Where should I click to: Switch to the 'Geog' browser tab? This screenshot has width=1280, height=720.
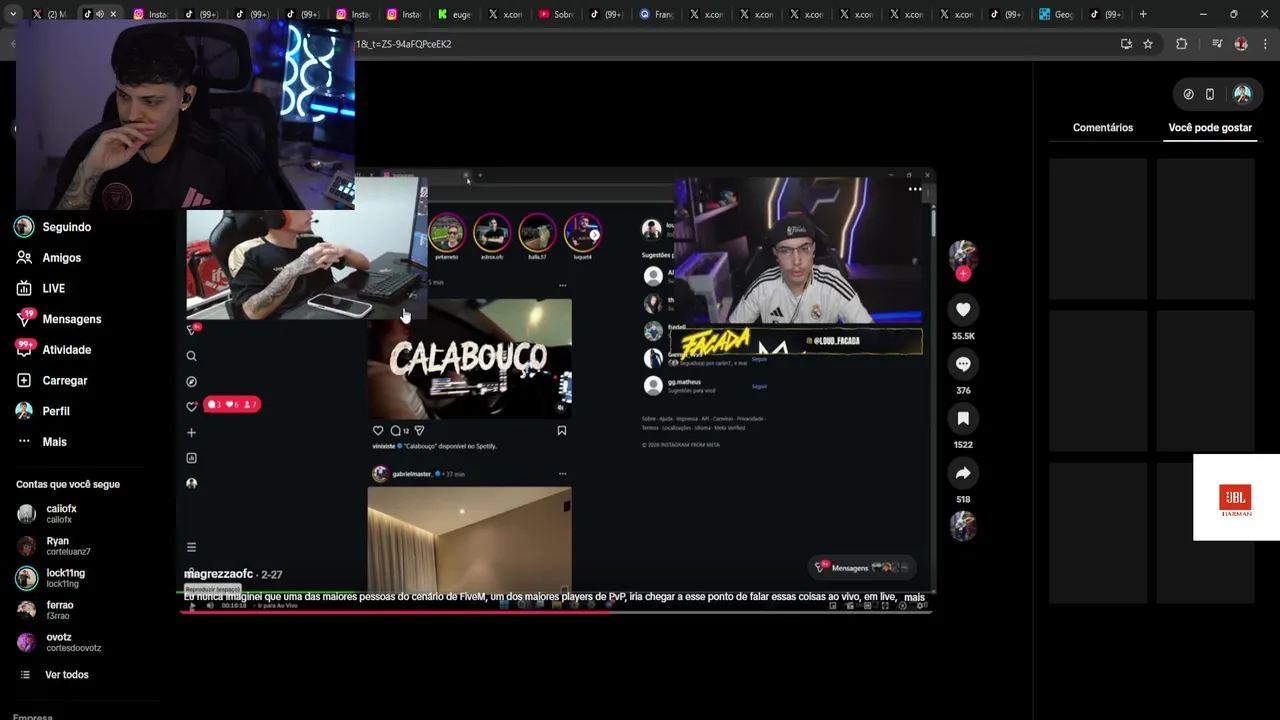1057,14
